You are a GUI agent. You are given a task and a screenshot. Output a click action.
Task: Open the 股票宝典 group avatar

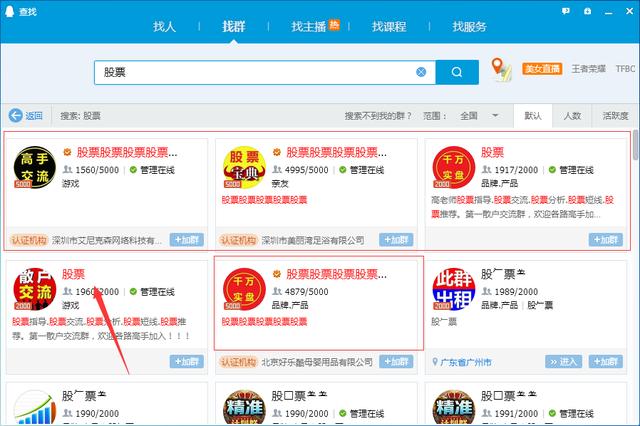244,167
